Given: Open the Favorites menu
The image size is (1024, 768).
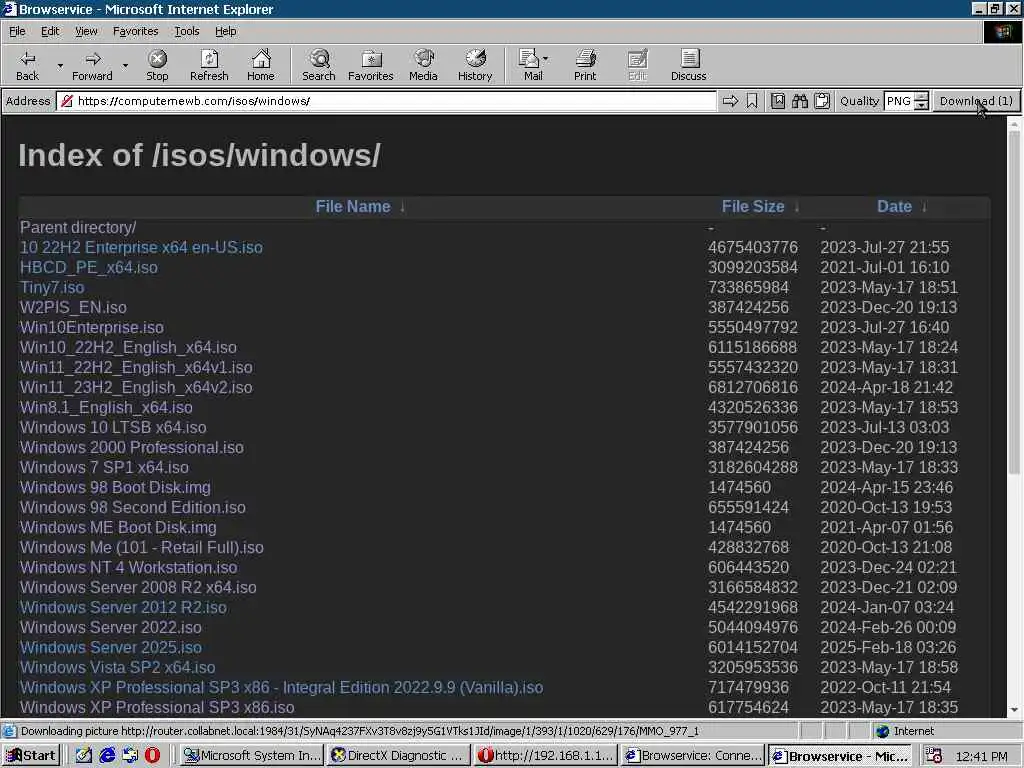Looking at the screenshot, I should (x=135, y=31).
